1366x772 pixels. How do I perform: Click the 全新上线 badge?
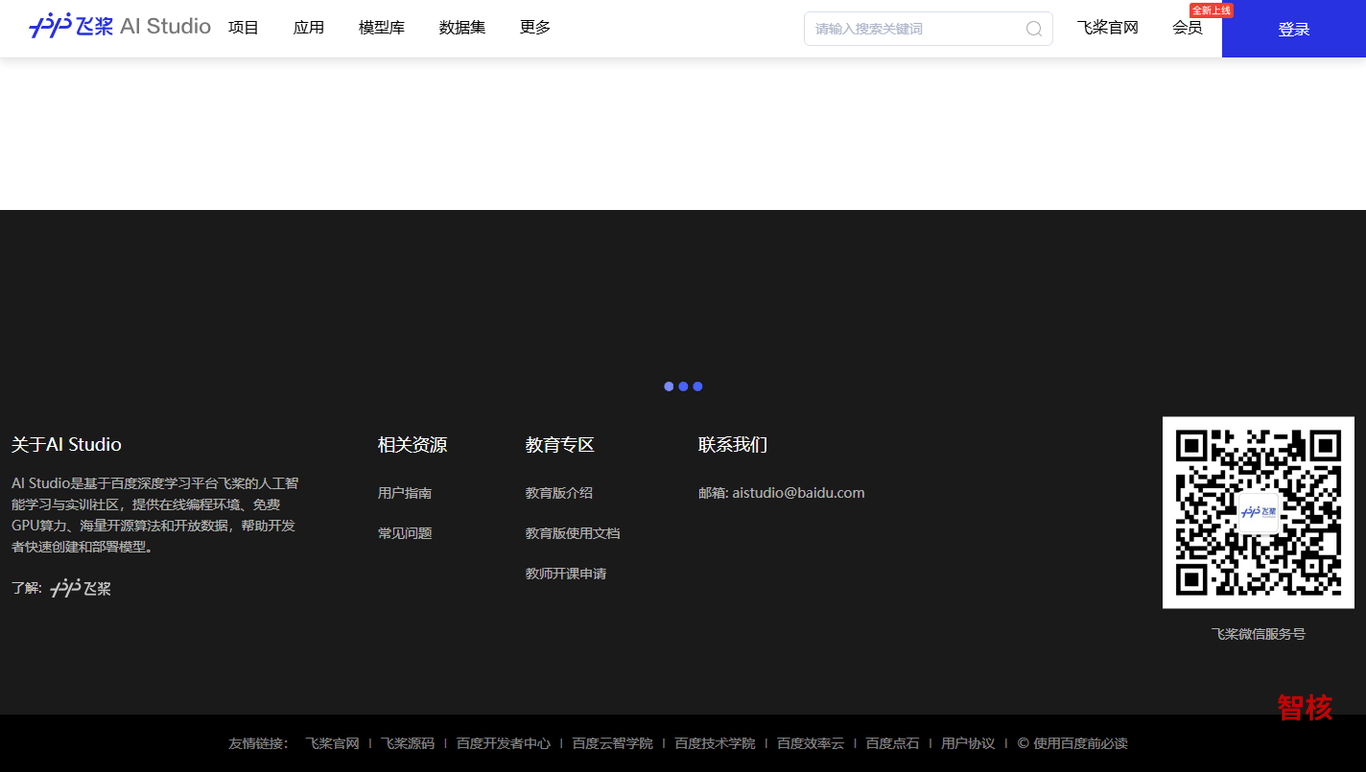1211,10
